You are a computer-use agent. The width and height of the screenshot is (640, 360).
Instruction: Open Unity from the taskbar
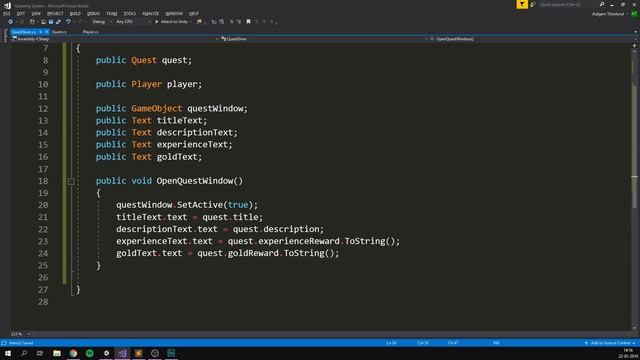pyautogui.click(x=106, y=353)
